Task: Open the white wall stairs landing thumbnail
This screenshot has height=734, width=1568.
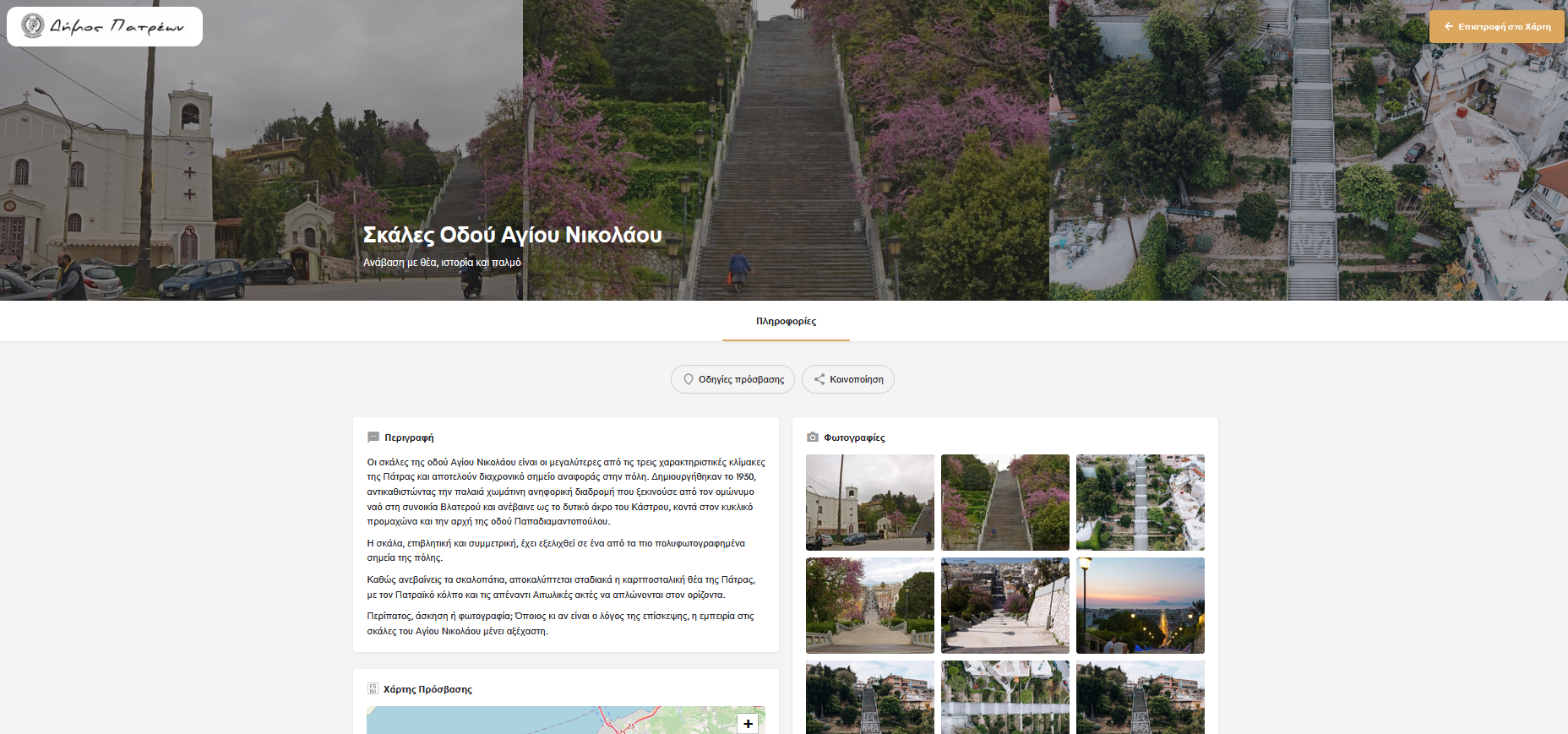Action: click(x=1005, y=606)
